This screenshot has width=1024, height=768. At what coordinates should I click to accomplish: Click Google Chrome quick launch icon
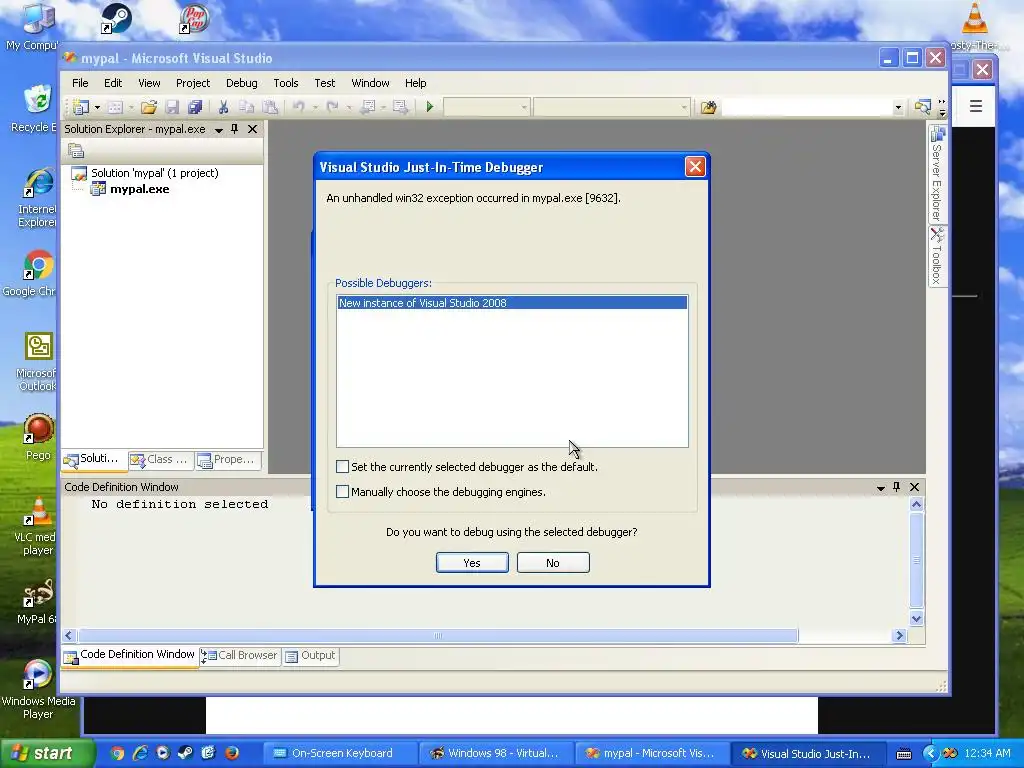tap(117, 754)
